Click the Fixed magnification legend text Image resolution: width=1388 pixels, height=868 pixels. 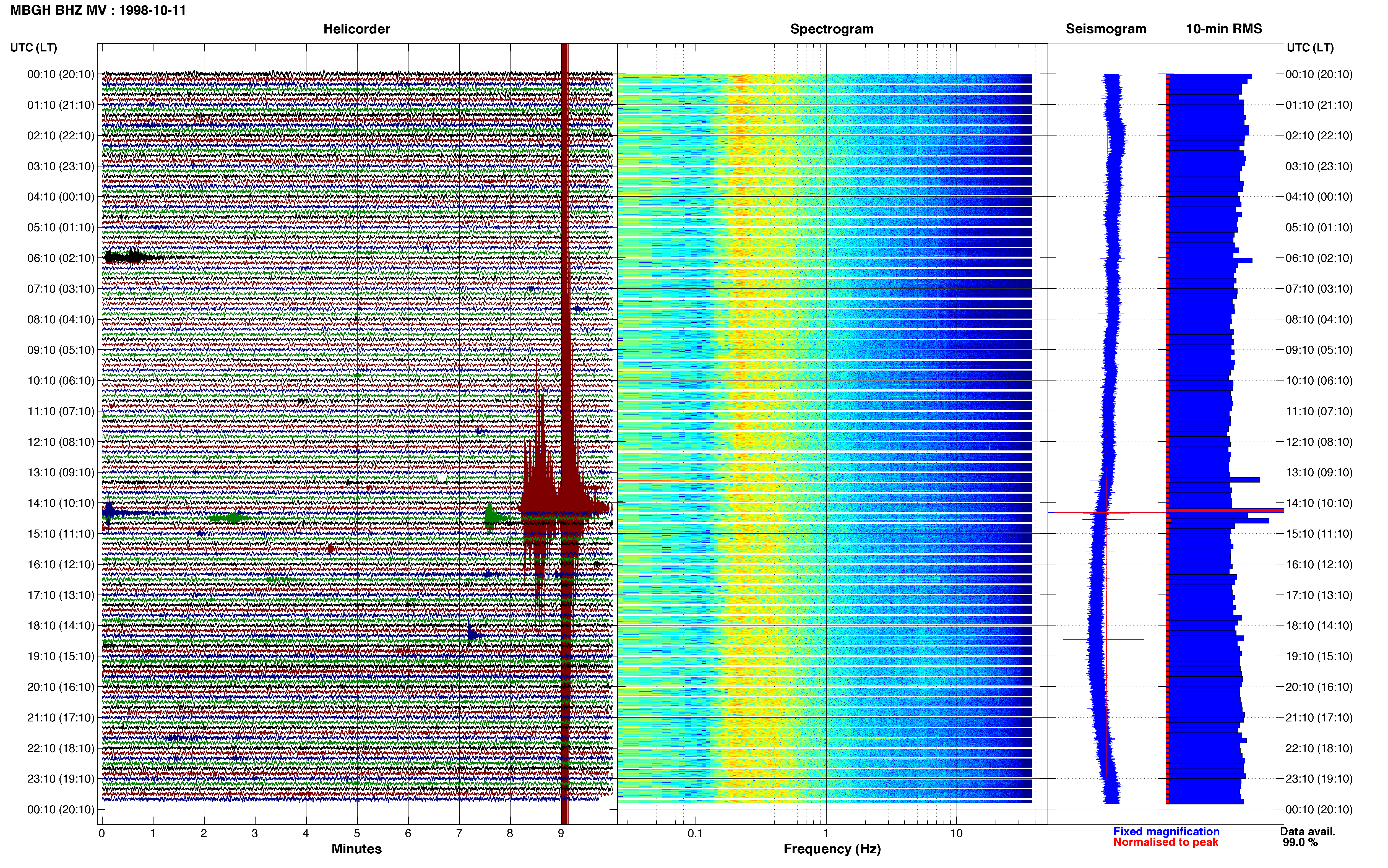[1166, 831]
